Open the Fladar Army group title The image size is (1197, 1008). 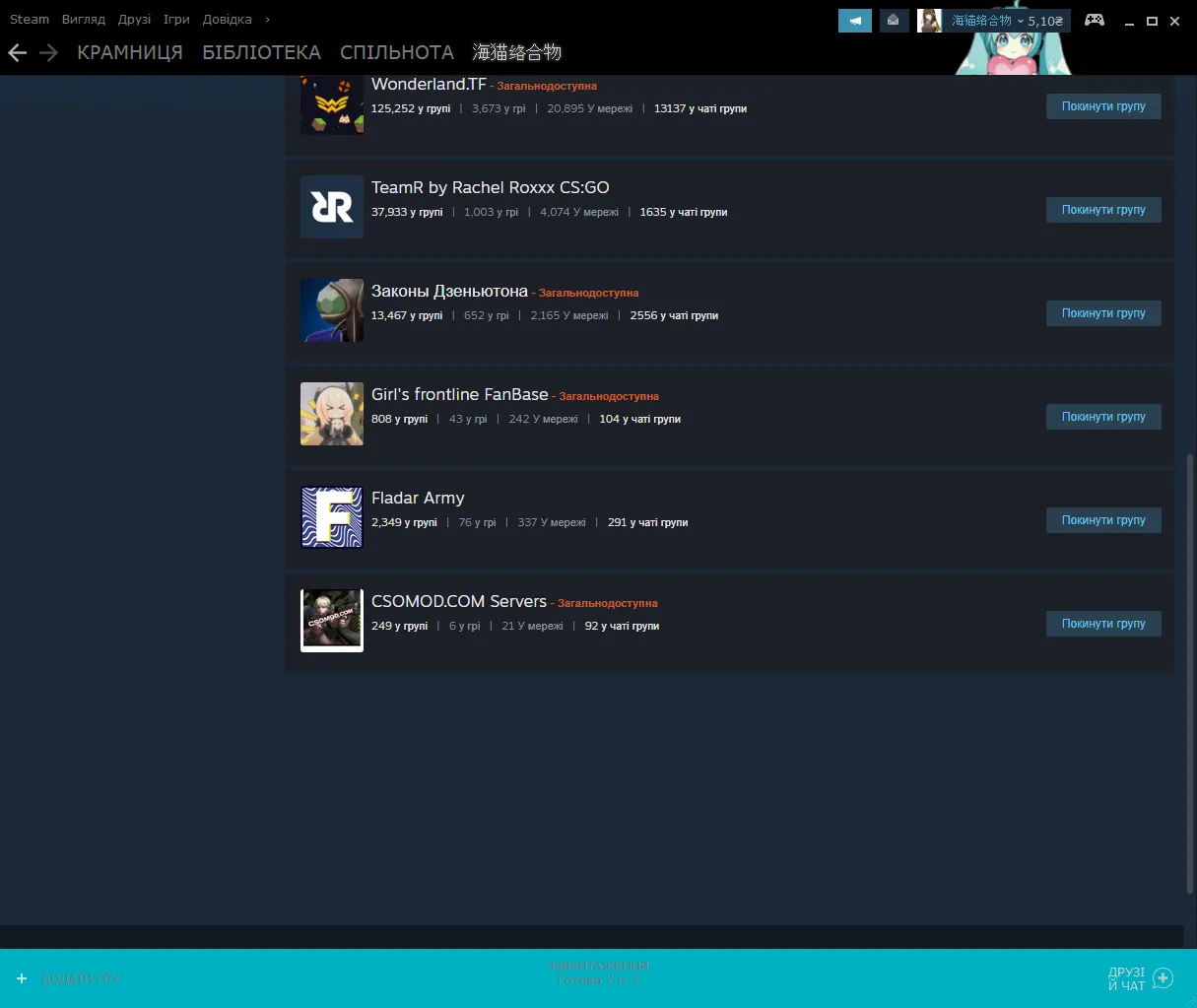coord(418,499)
